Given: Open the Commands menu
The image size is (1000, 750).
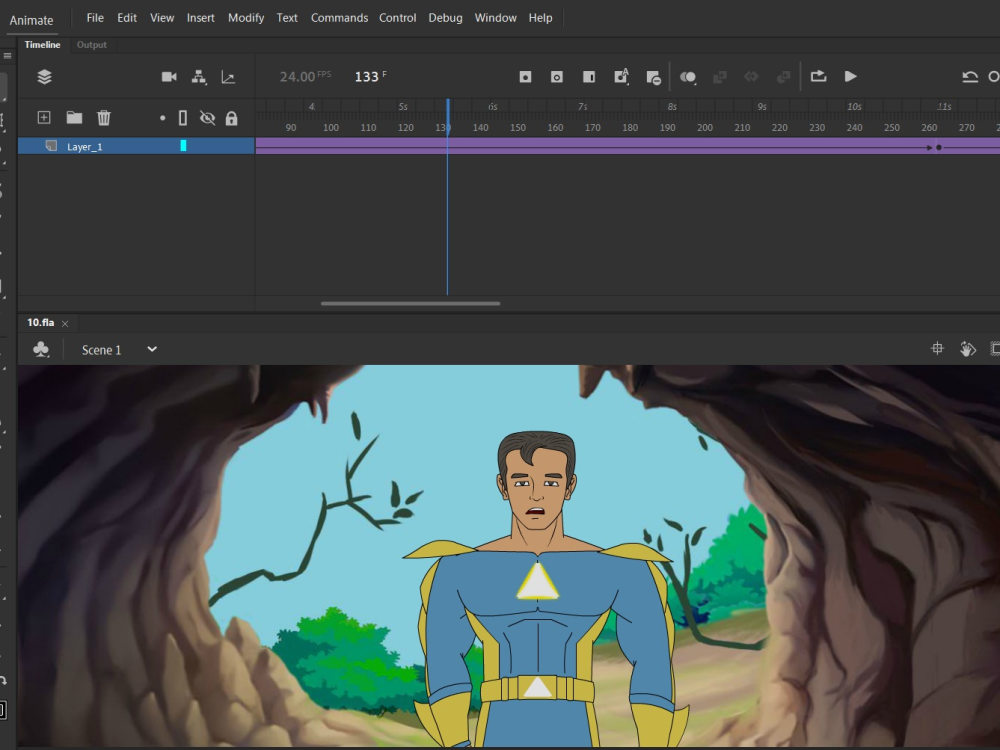Looking at the screenshot, I should click(339, 18).
